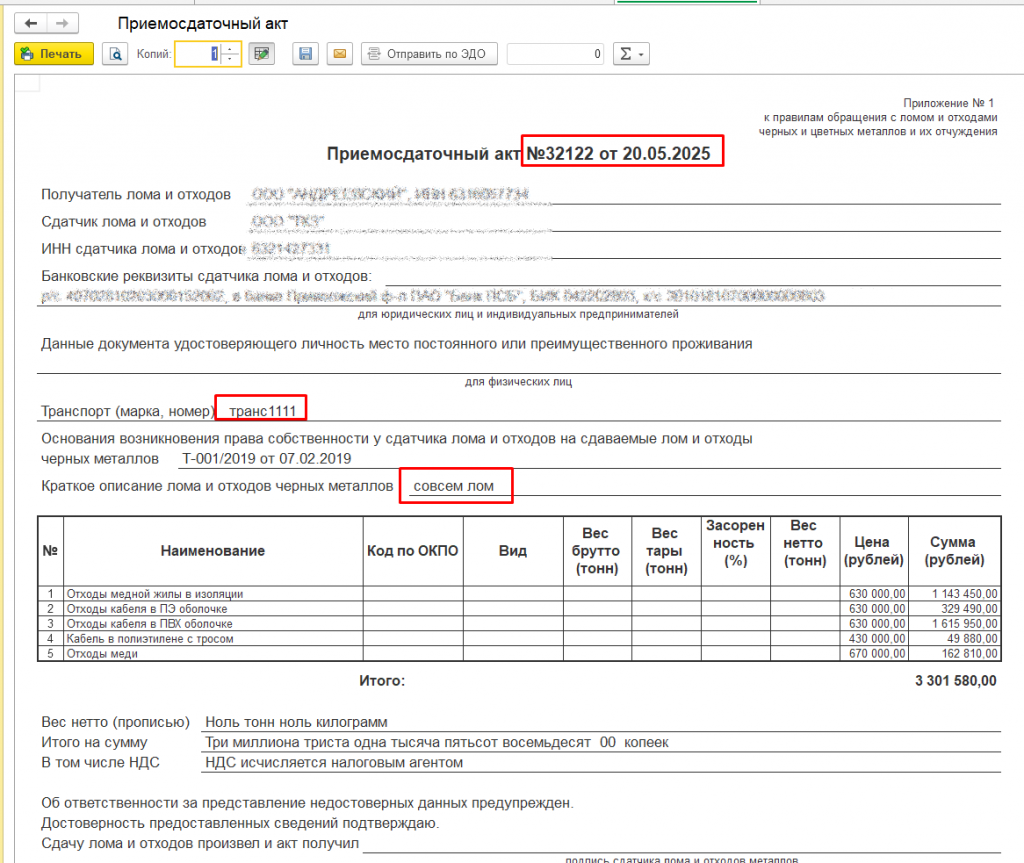Click the sum cell 162 810,00

click(x=954, y=654)
